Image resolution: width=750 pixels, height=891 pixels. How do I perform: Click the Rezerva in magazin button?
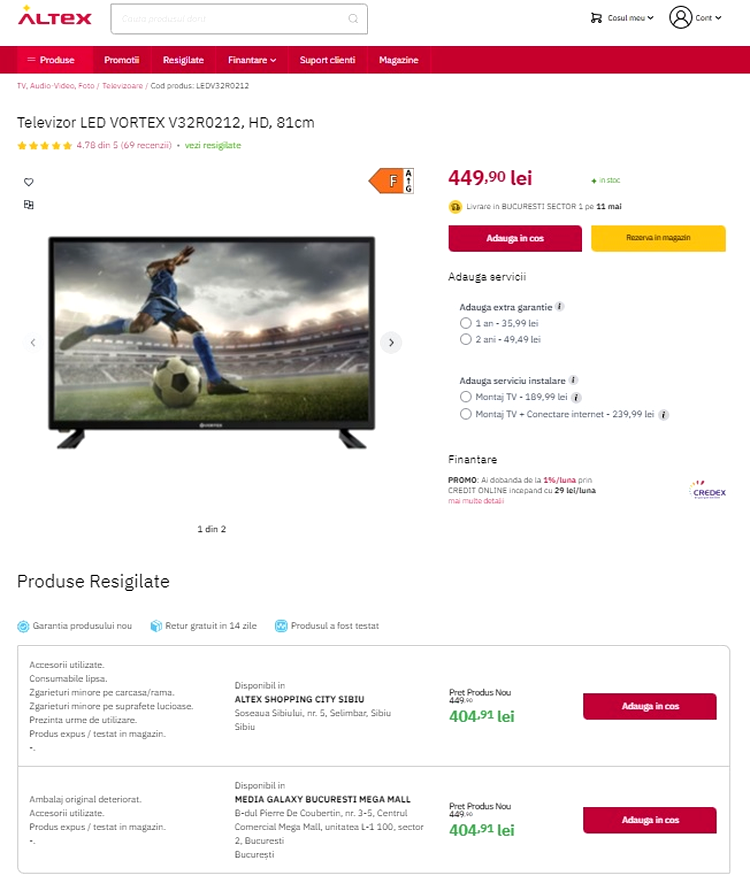pos(658,238)
